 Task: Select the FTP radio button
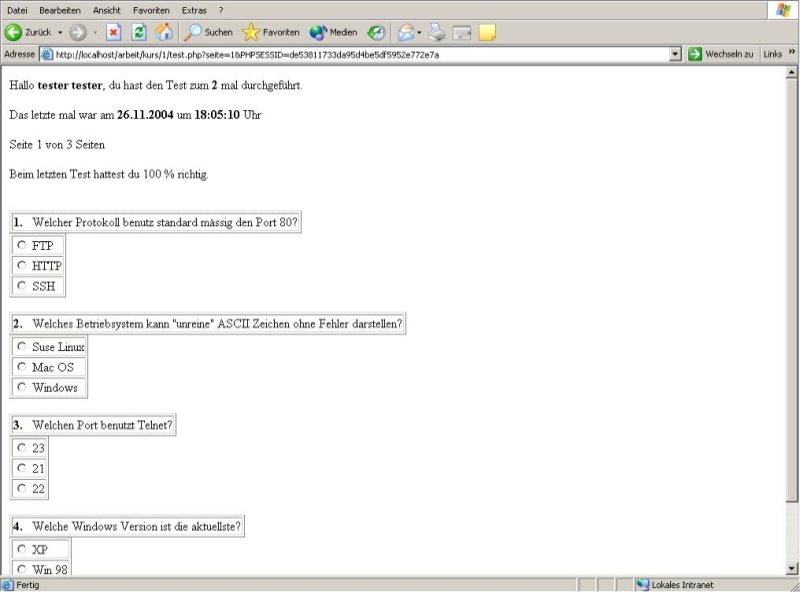pyautogui.click(x=21, y=245)
